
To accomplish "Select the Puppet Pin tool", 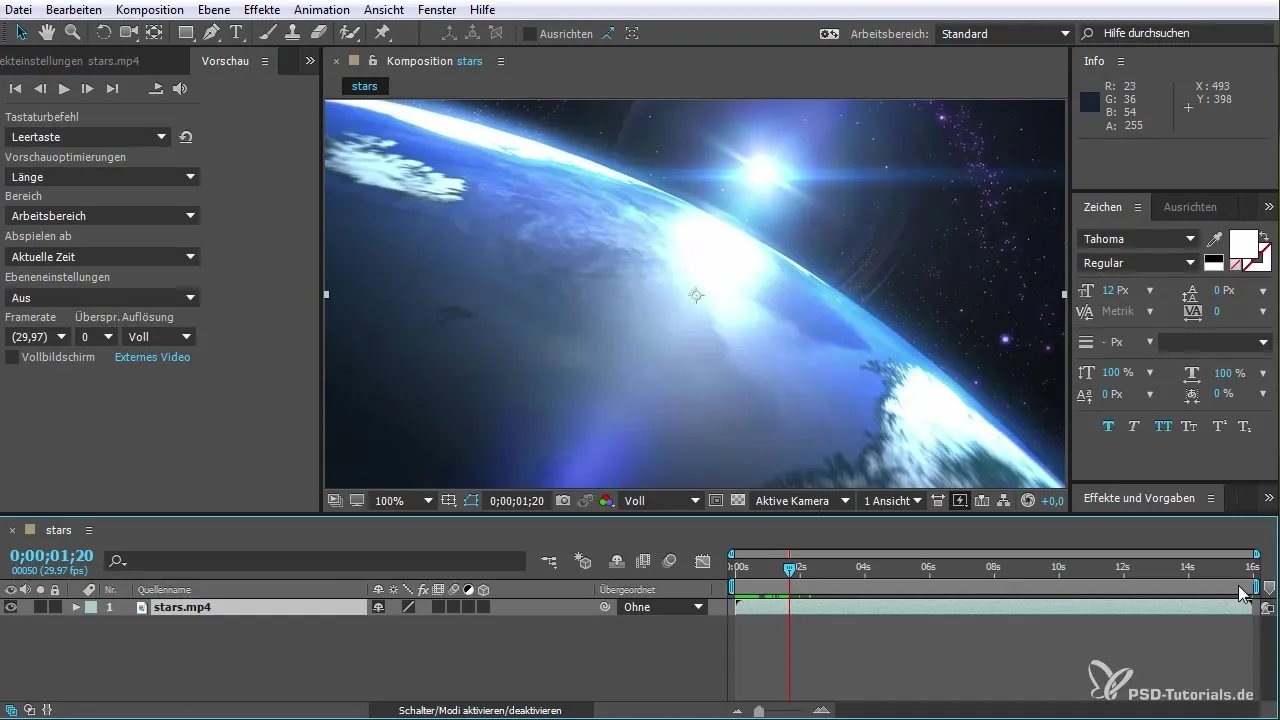I will 382,33.
